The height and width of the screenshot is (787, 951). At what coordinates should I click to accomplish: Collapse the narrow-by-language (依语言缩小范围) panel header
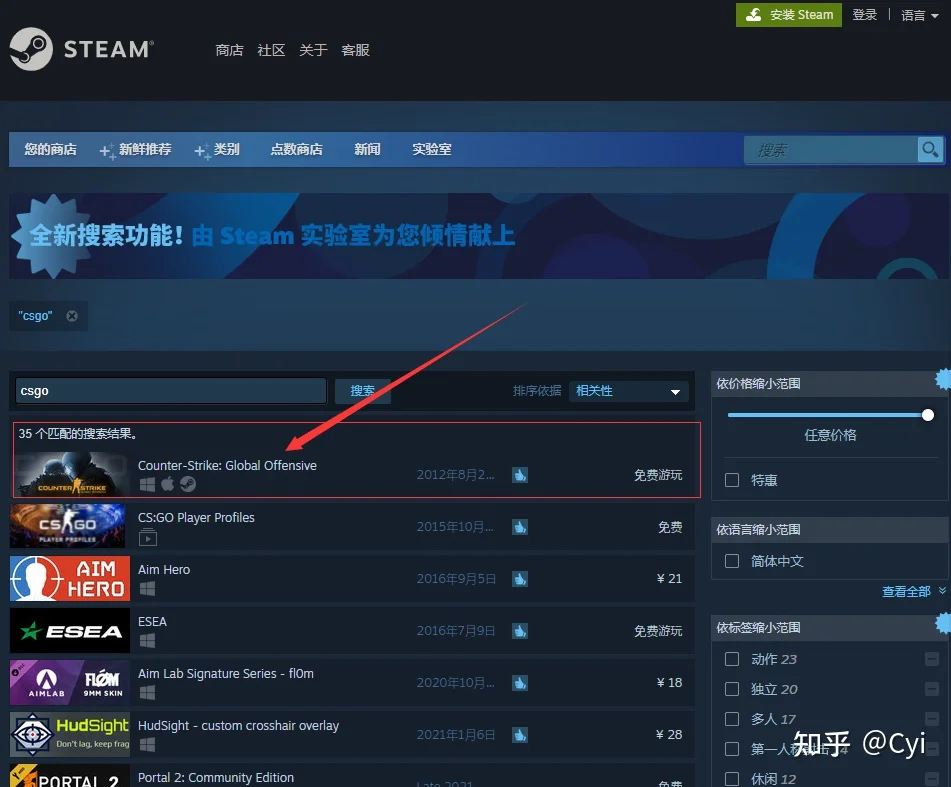pos(830,530)
